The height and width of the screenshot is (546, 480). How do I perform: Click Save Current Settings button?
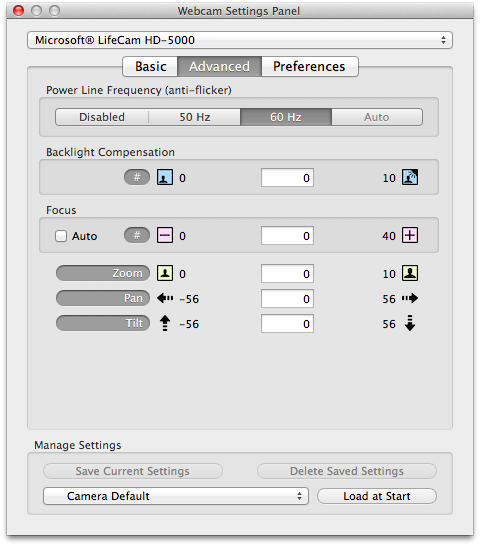[133, 471]
